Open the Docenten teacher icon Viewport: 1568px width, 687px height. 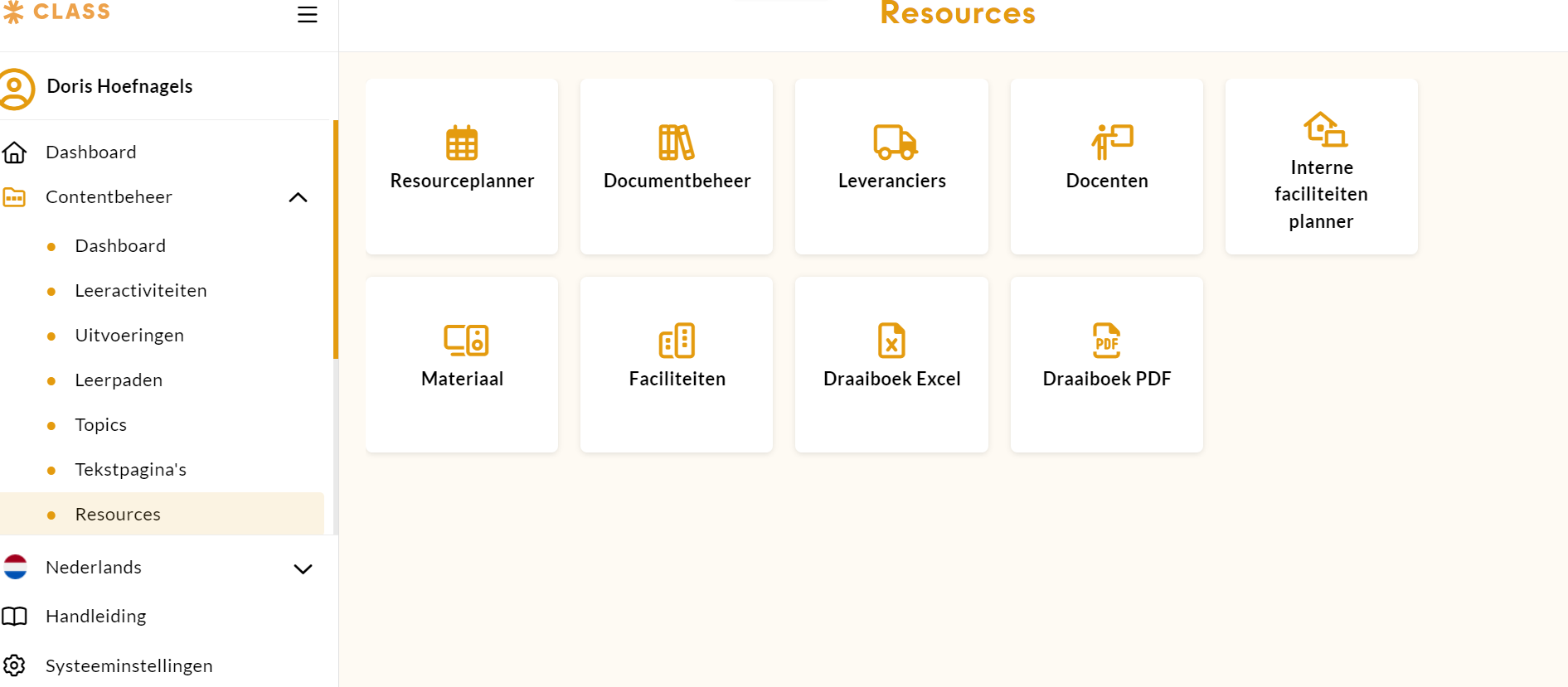pyautogui.click(x=1111, y=142)
